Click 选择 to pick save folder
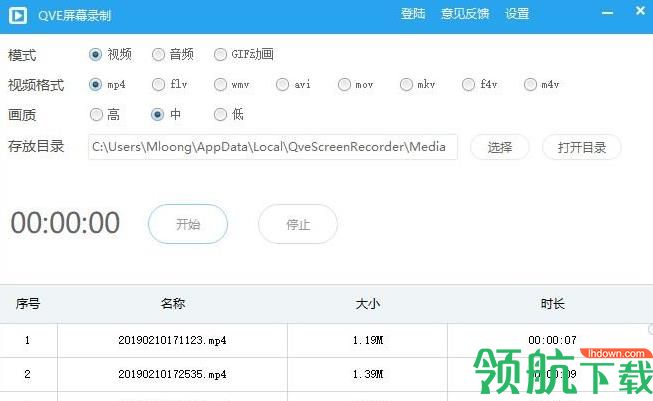 (500, 147)
